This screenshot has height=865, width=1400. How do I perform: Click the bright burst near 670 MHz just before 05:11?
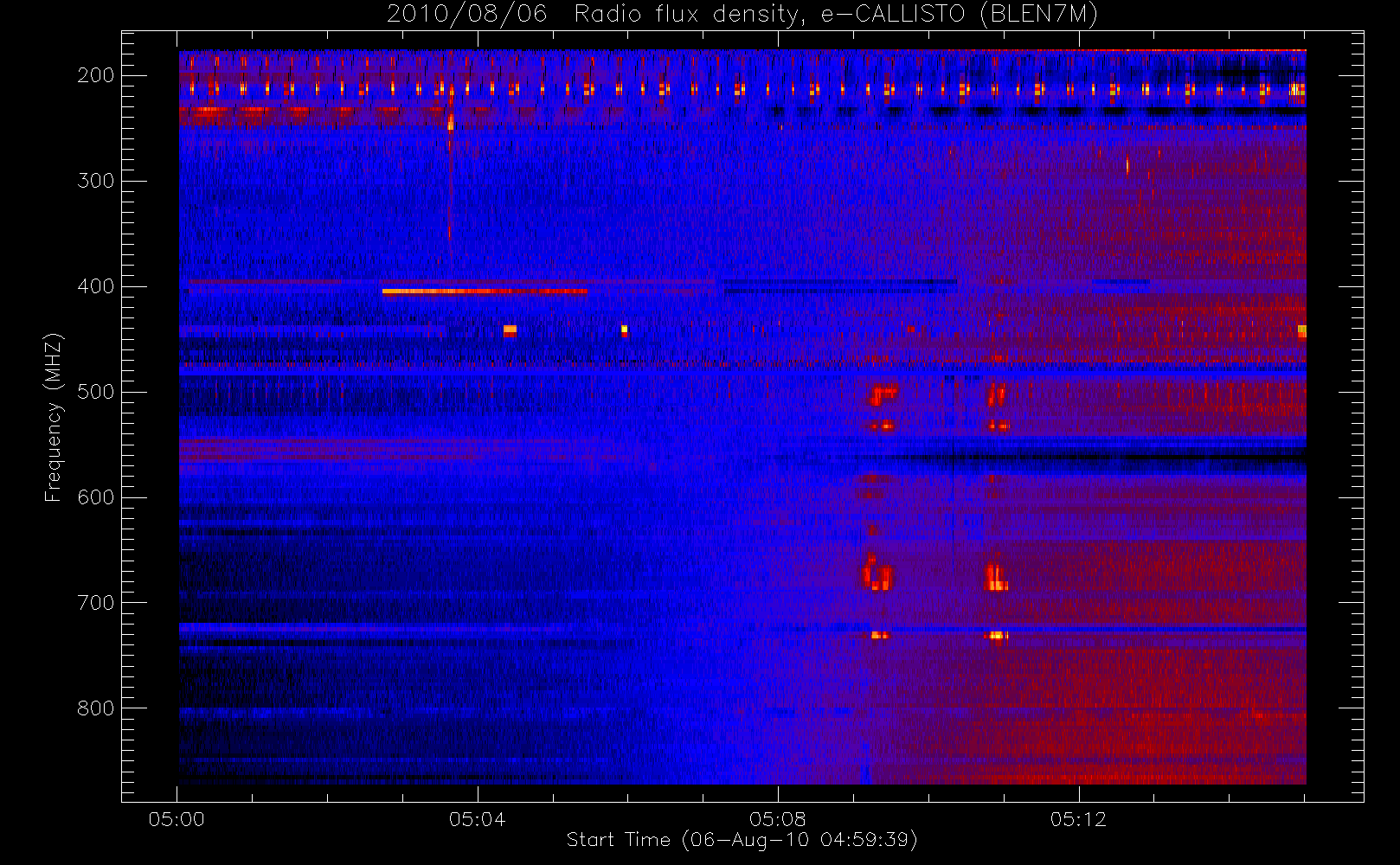click(996, 577)
